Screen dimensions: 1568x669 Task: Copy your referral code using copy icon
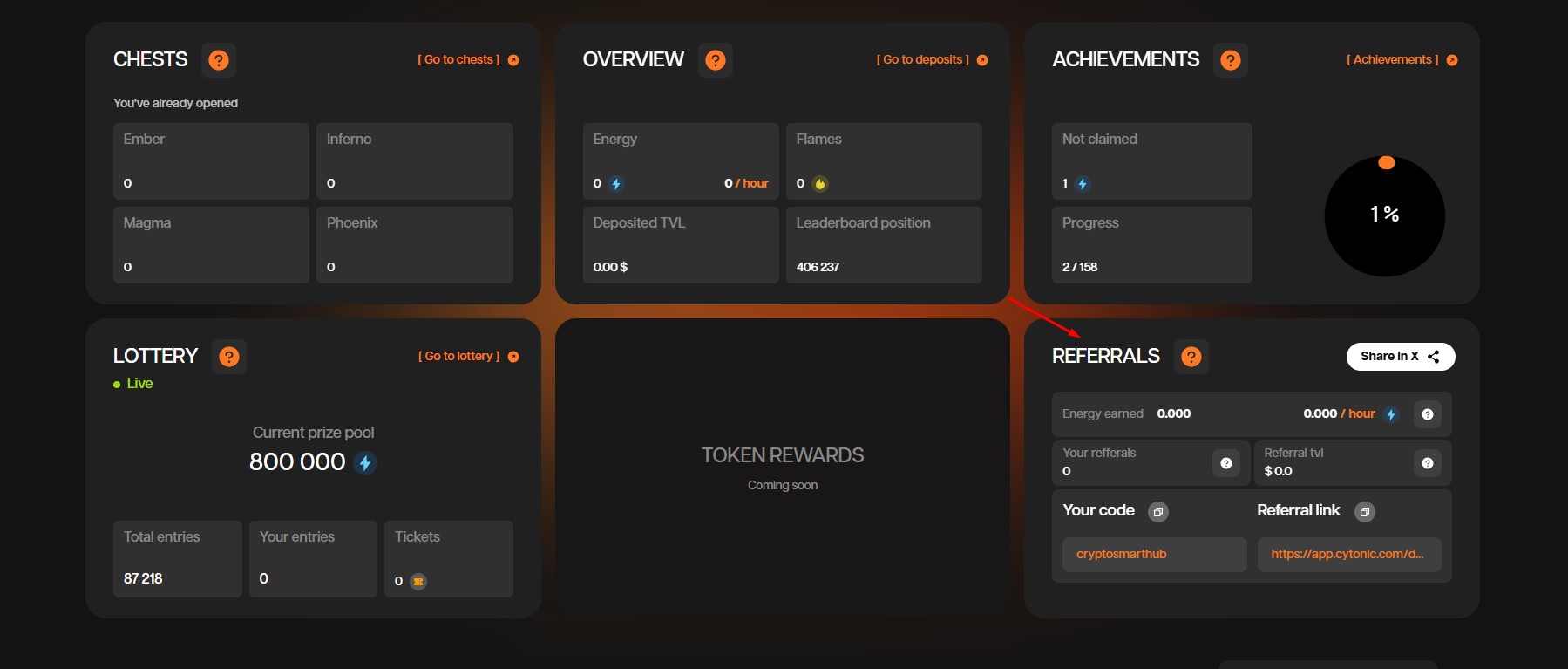click(x=1157, y=512)
